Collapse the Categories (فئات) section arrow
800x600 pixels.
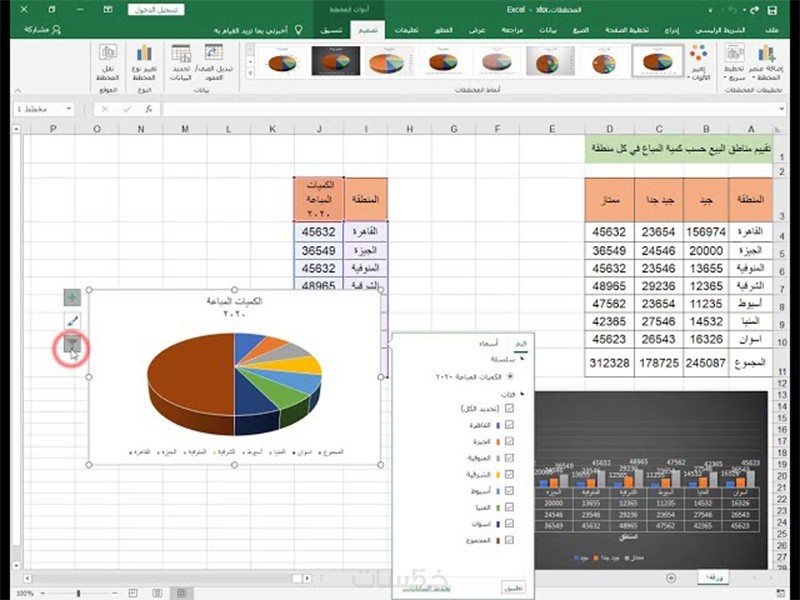click(522, 394)
